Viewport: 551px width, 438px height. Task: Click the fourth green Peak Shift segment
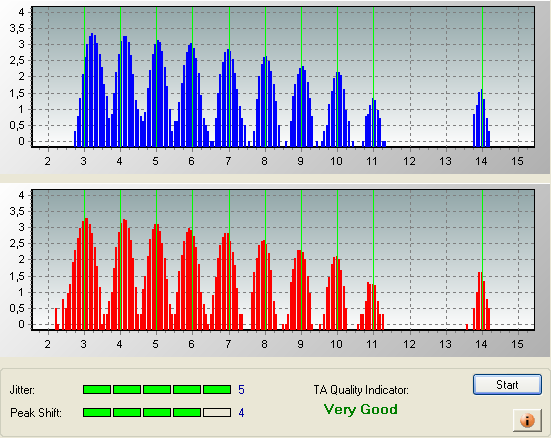[x=187, y=412]
